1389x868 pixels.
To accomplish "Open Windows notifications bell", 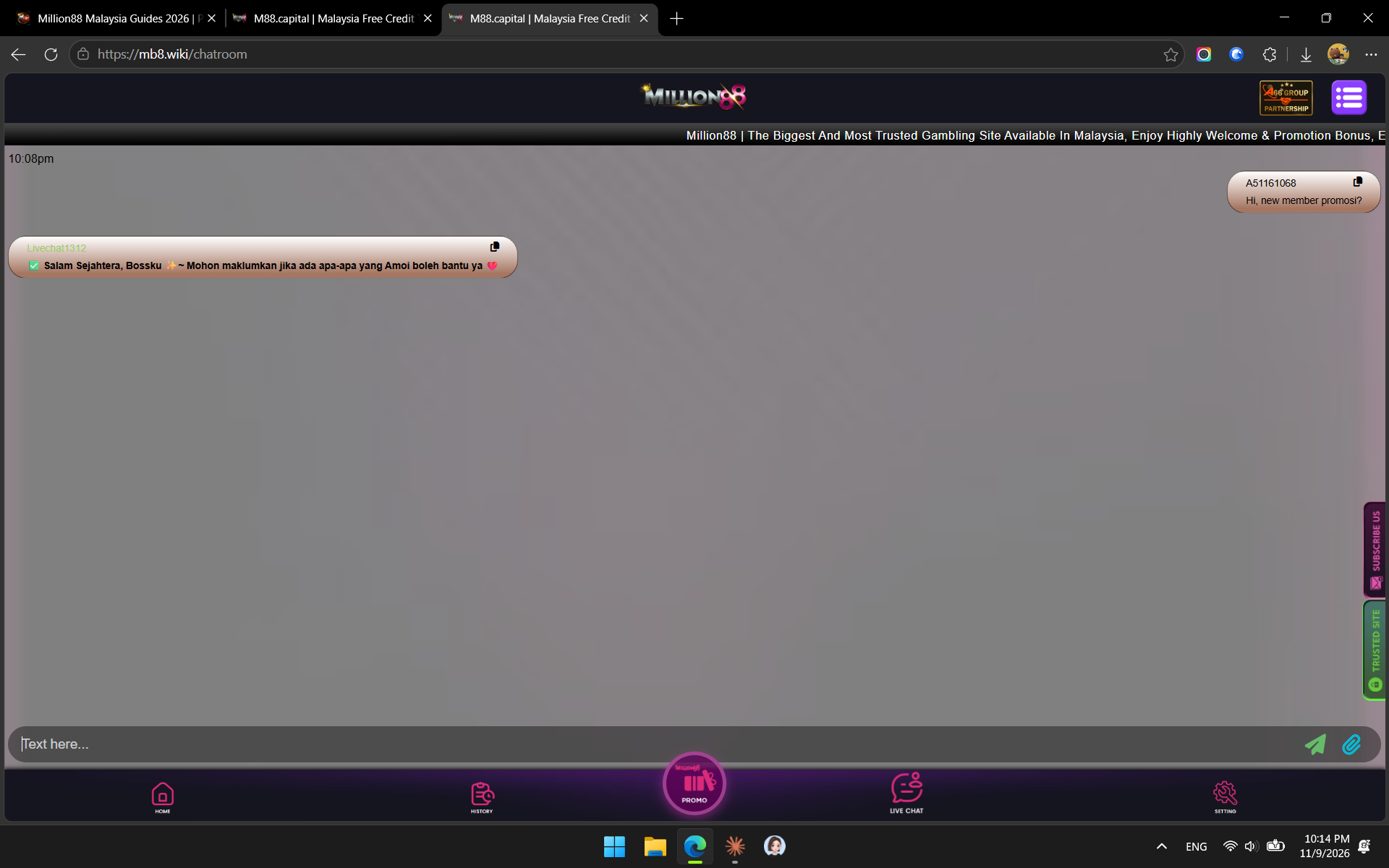I will [x=1364, y=846].
